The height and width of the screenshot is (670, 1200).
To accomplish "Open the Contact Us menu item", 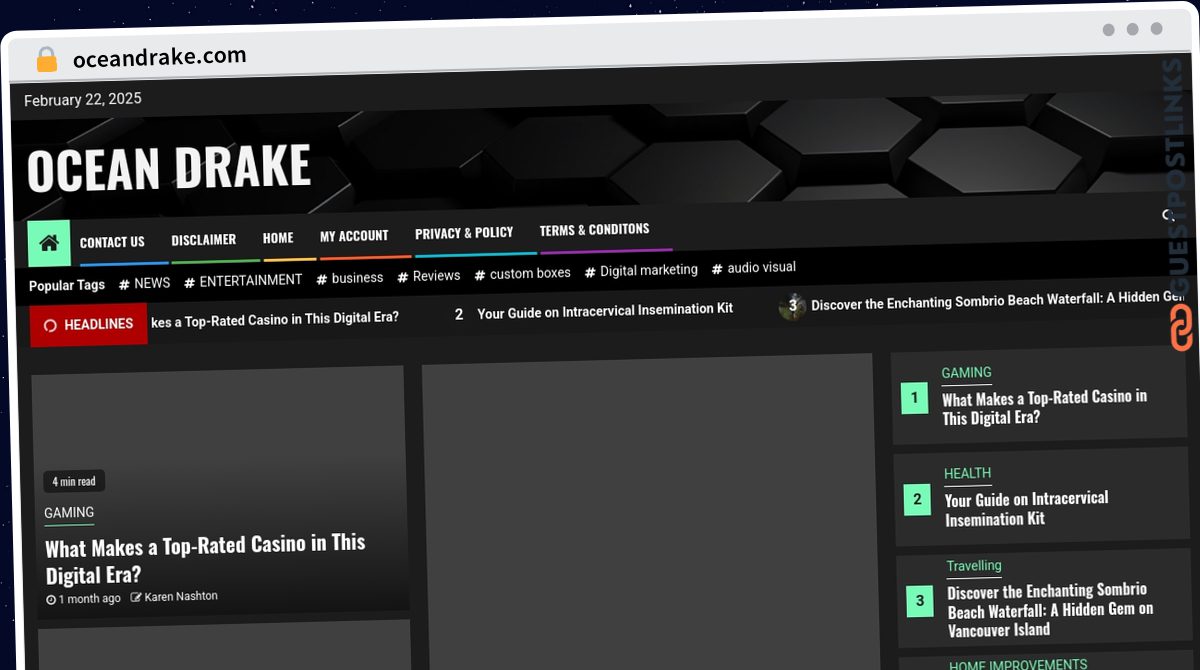I will pos(112,242).
